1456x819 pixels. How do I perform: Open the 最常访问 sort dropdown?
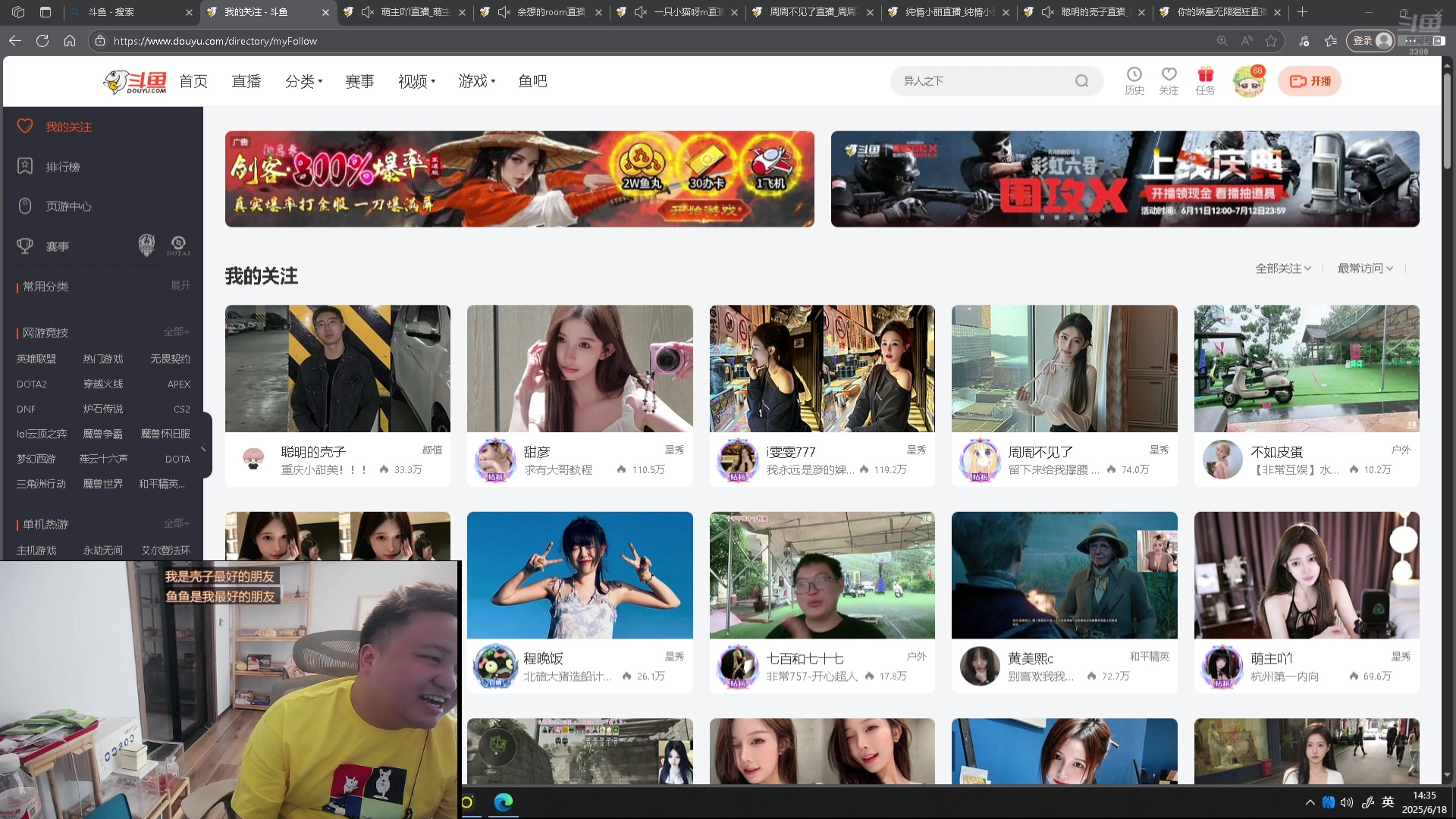coord(1365,268)
